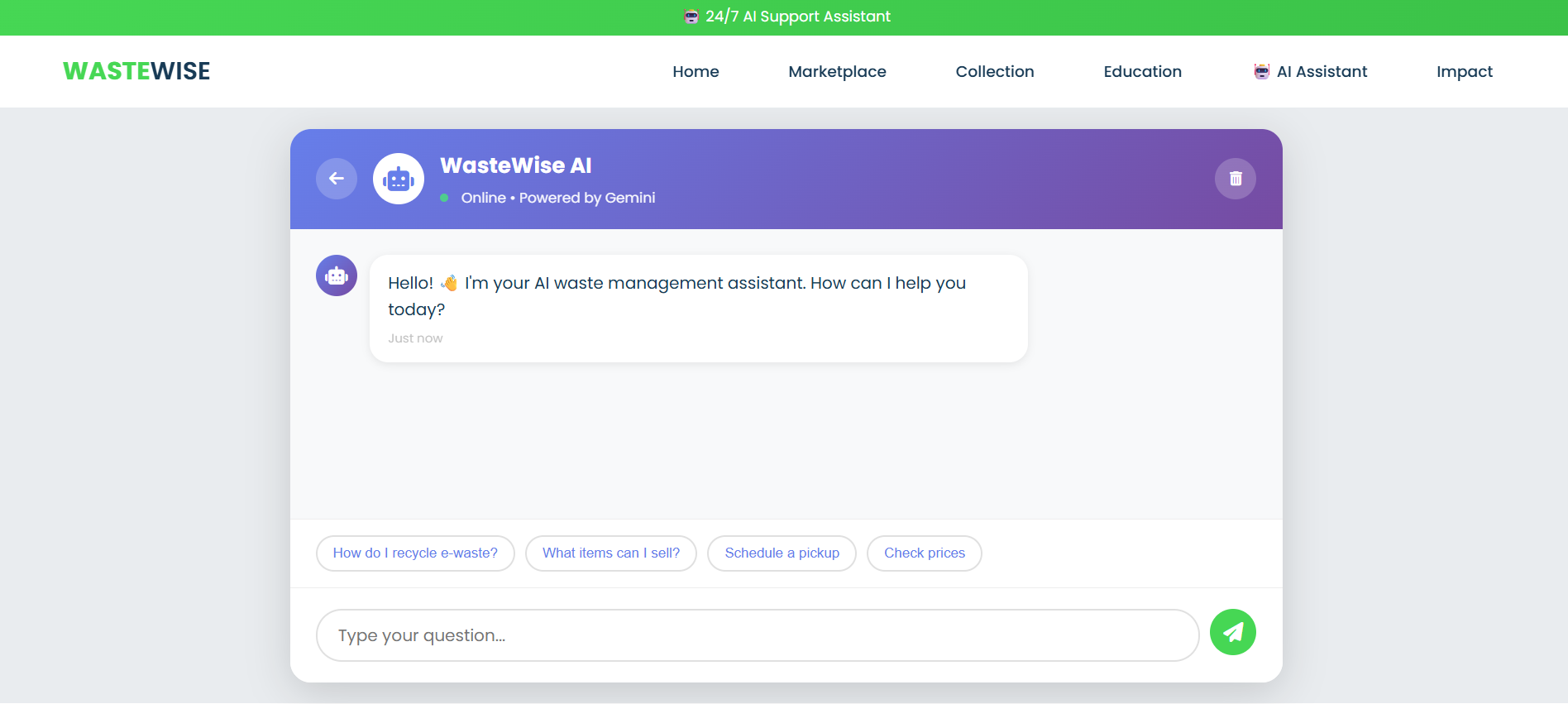The height and width of the screenshot is (704, 1568).
Task: Focus the 'Type your question...' input
Action: tap(758, 635)
